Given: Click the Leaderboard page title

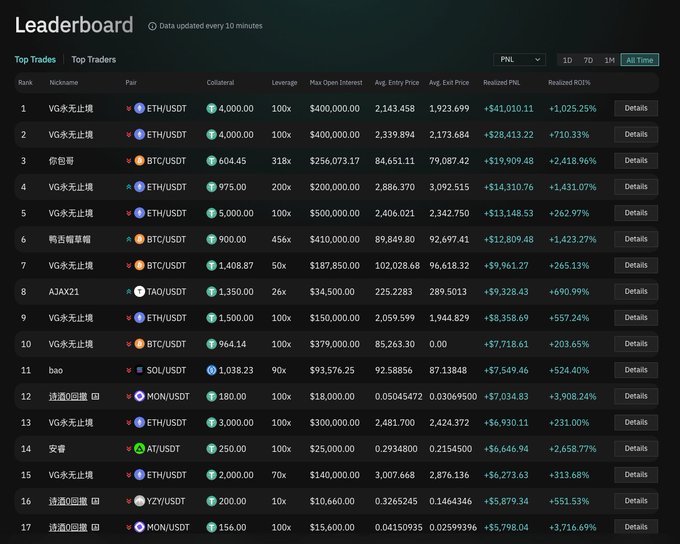Looking at the screenshot, I should tap(74, 25).
